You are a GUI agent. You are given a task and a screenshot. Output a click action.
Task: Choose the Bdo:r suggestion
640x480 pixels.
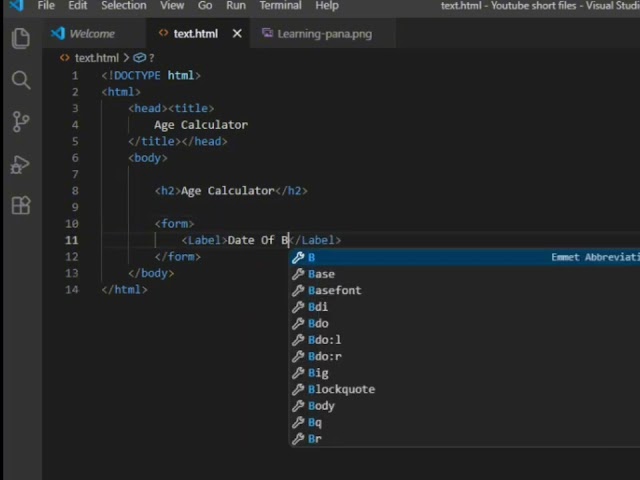(x=464, y=356)
